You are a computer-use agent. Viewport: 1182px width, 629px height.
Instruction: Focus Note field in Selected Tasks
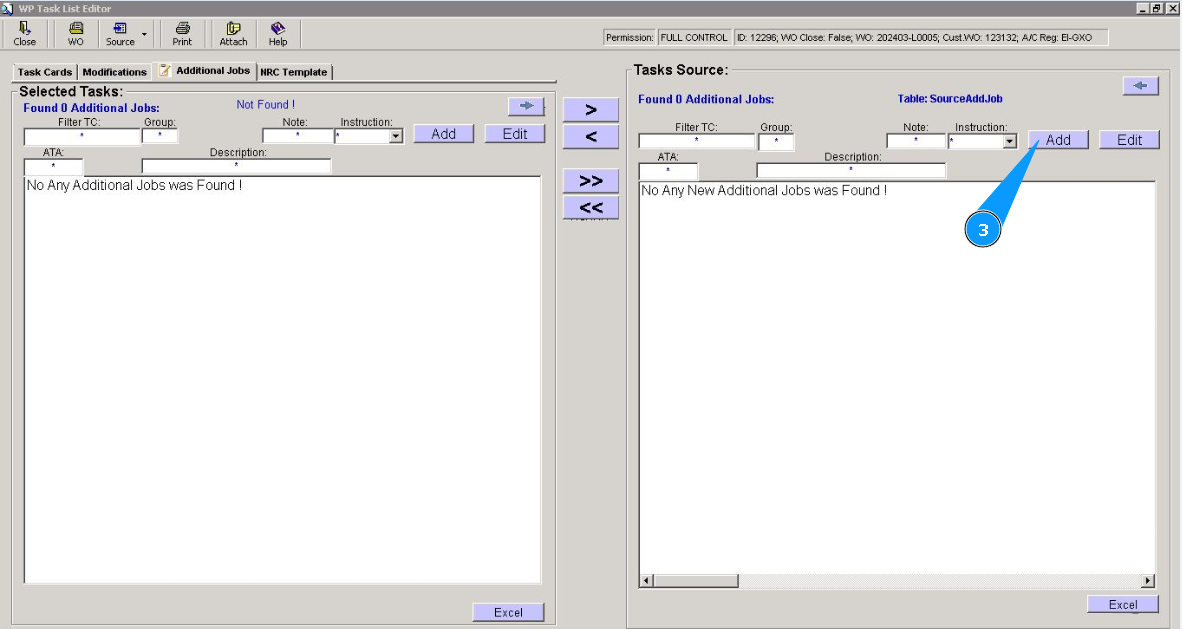tap(298, 137)
